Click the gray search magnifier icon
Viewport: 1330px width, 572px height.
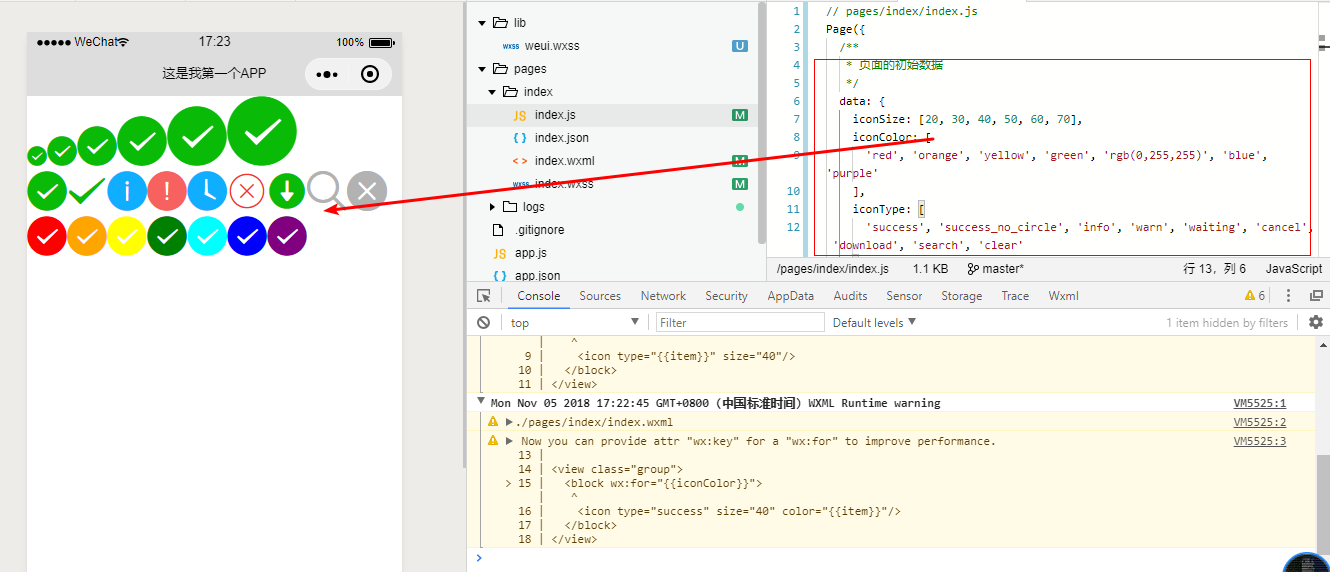point(326,190)
